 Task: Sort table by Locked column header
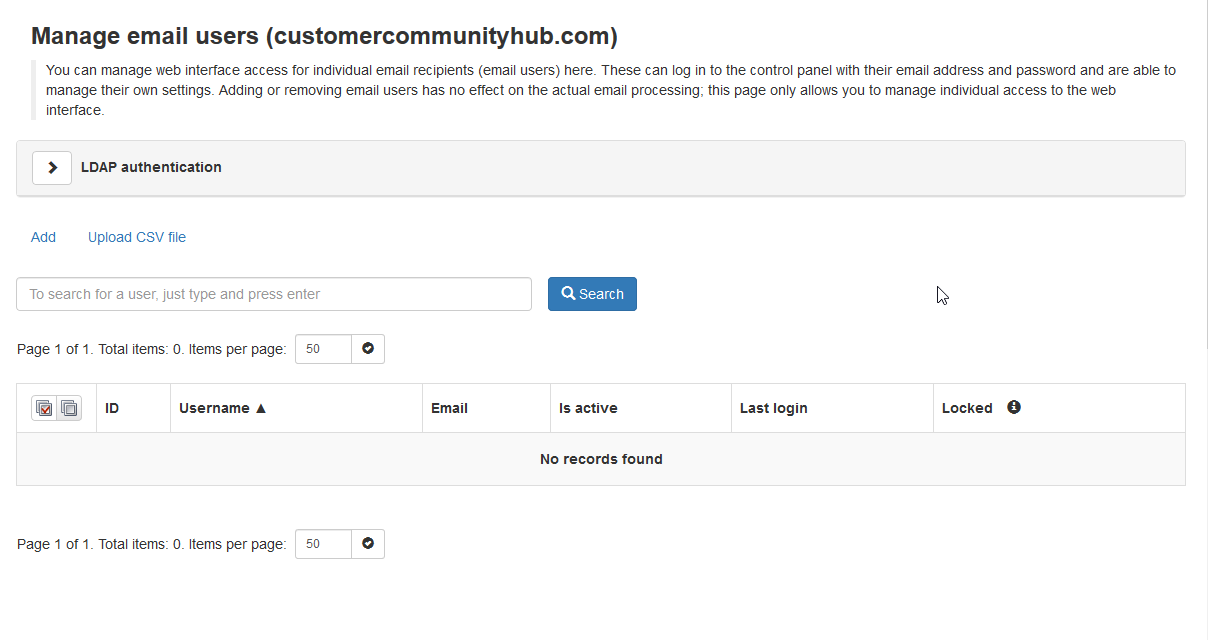[x=967, y=408]
